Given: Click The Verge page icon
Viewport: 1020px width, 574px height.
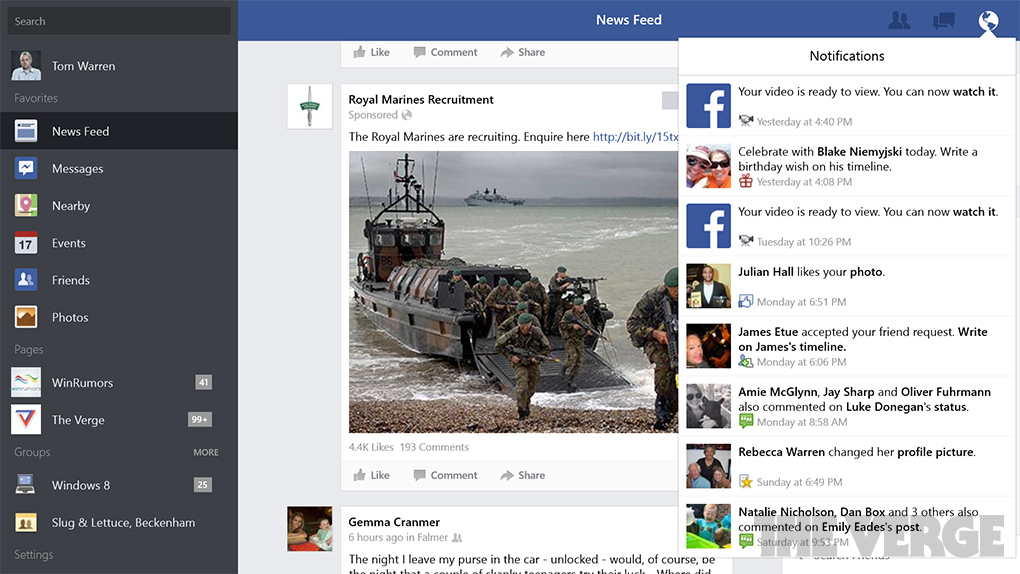Looking at the screenshot, I should 26,419.
